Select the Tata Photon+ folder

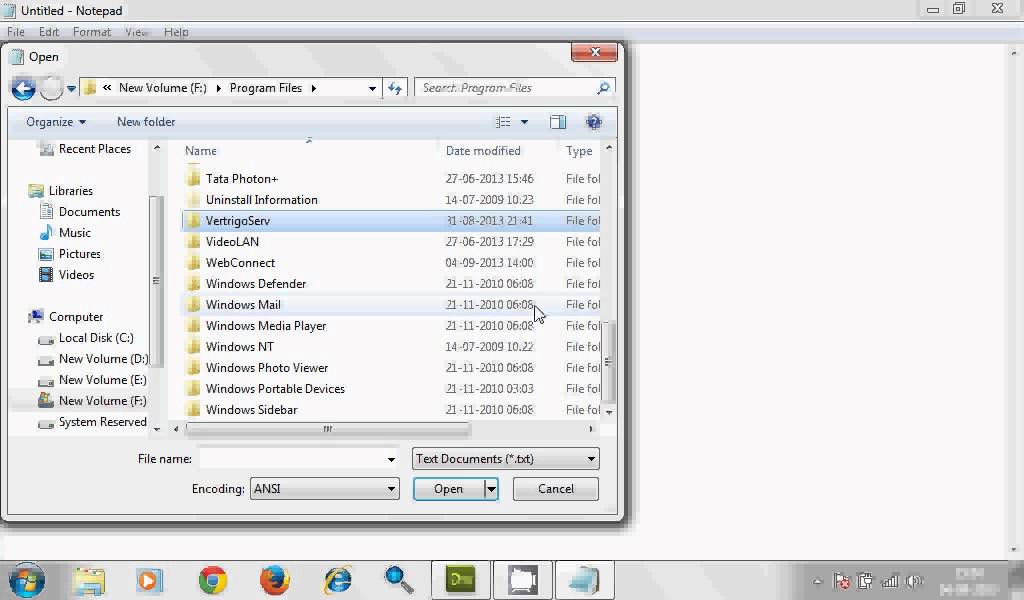(391, 179)
